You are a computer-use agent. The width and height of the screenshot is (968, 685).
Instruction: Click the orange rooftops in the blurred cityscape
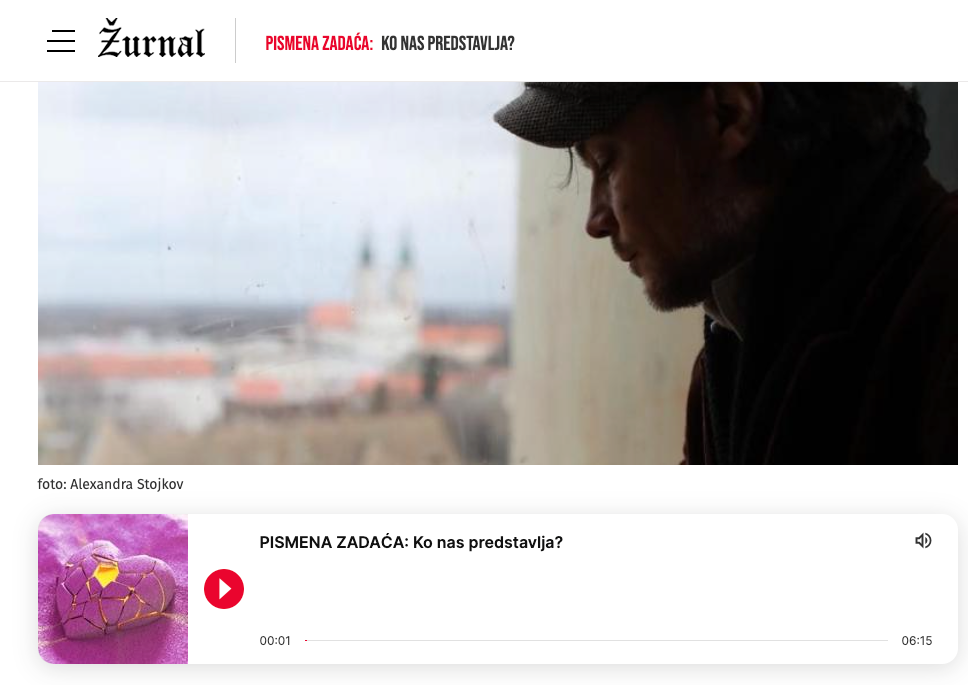tap(127, 366)
